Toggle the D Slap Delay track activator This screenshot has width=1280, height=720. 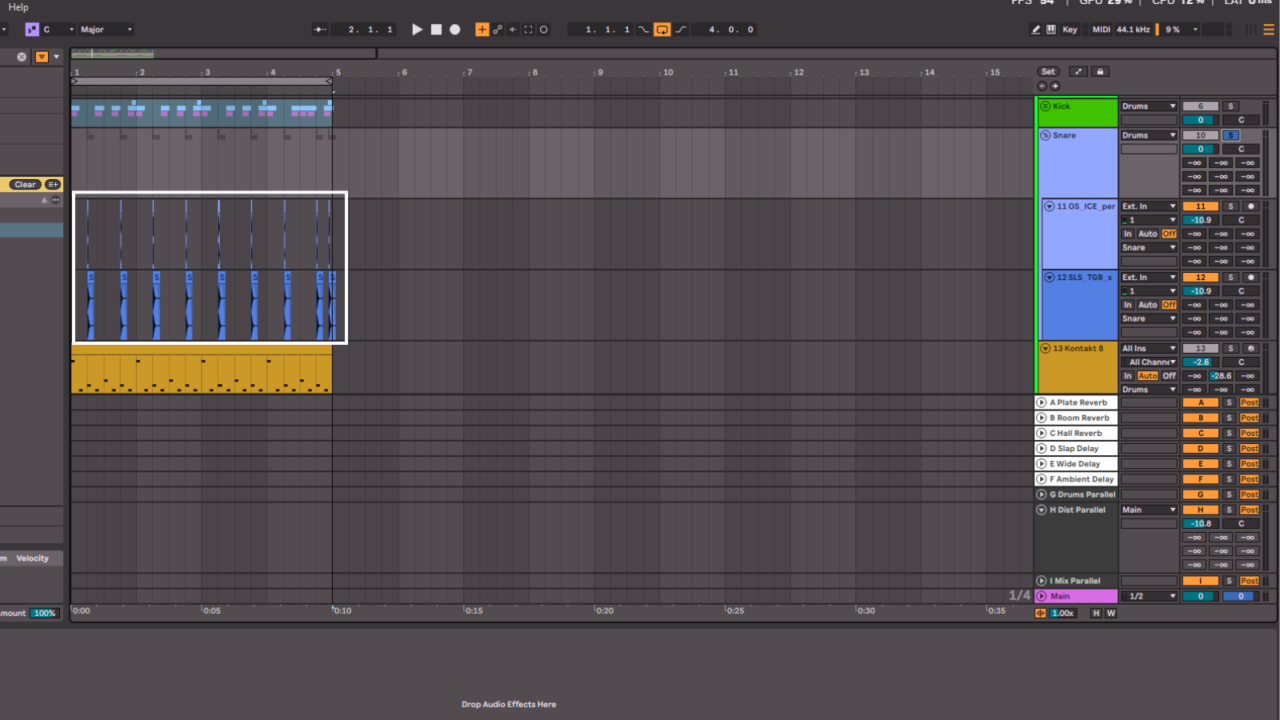click(1200, 448)
